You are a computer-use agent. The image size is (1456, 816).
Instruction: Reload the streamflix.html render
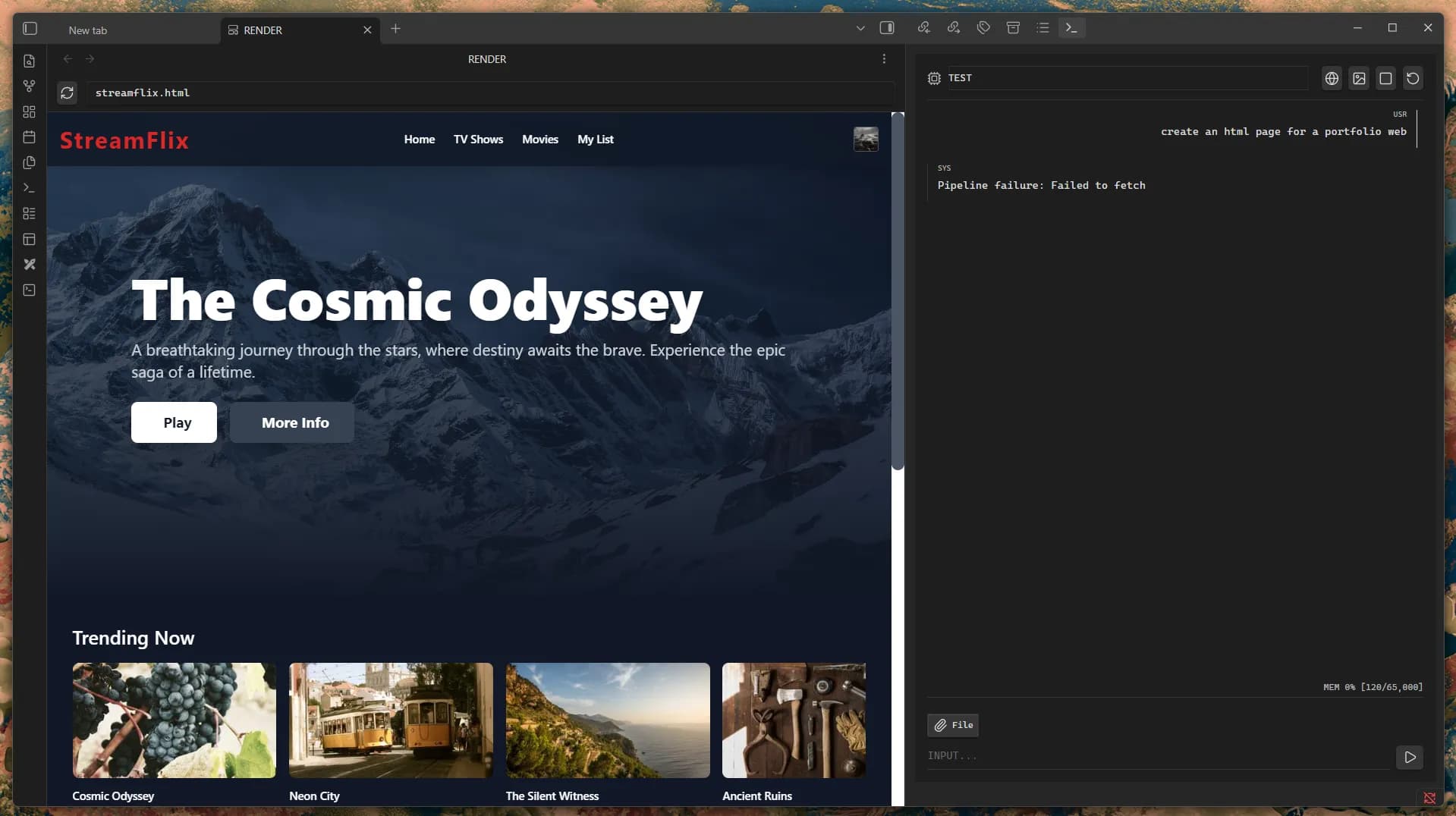pyautogui.click(x=67, y=93)
